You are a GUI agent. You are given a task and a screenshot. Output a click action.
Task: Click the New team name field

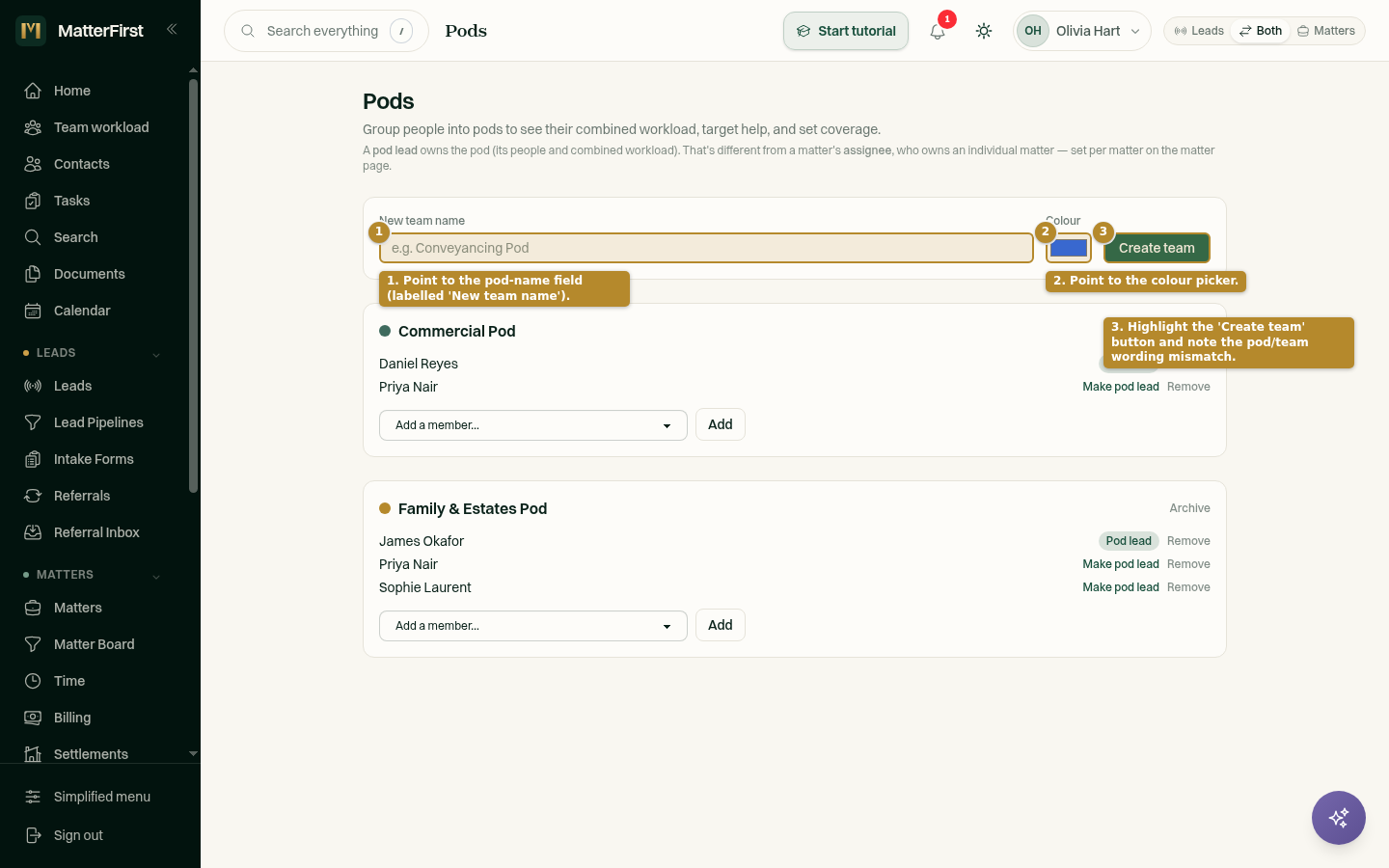pyautogui.click(x=706, y=248)
